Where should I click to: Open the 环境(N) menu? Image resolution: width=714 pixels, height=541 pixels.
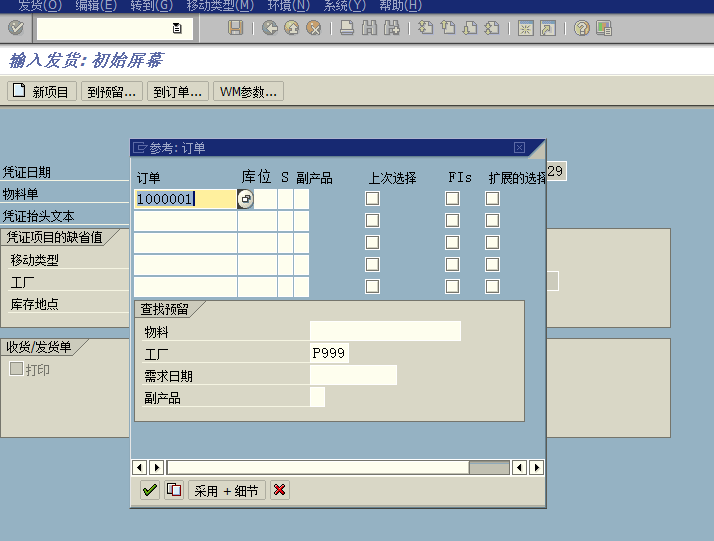288,5
